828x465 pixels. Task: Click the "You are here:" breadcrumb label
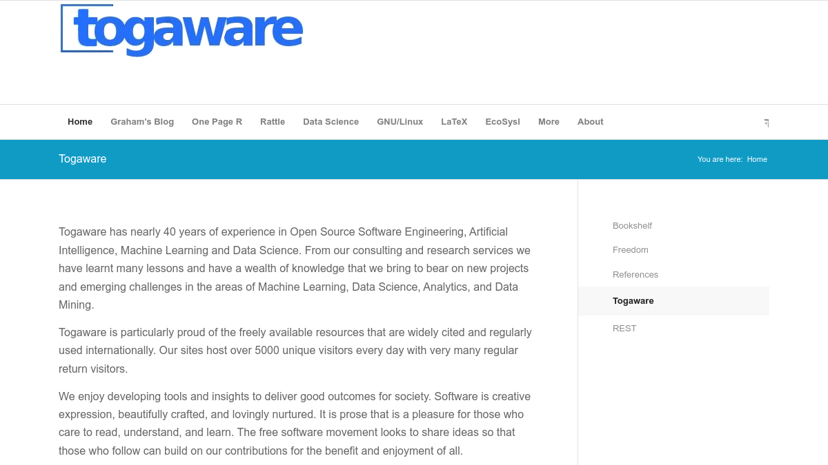pos(720,159)
